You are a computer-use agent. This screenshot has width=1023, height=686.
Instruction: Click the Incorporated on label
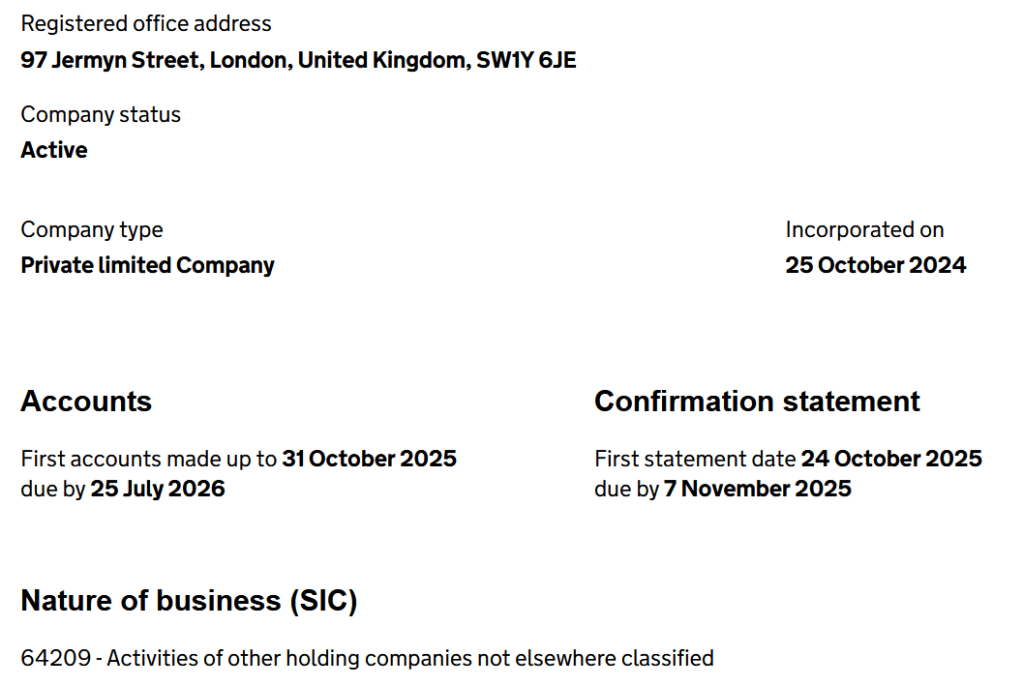[x=864, y=230]
